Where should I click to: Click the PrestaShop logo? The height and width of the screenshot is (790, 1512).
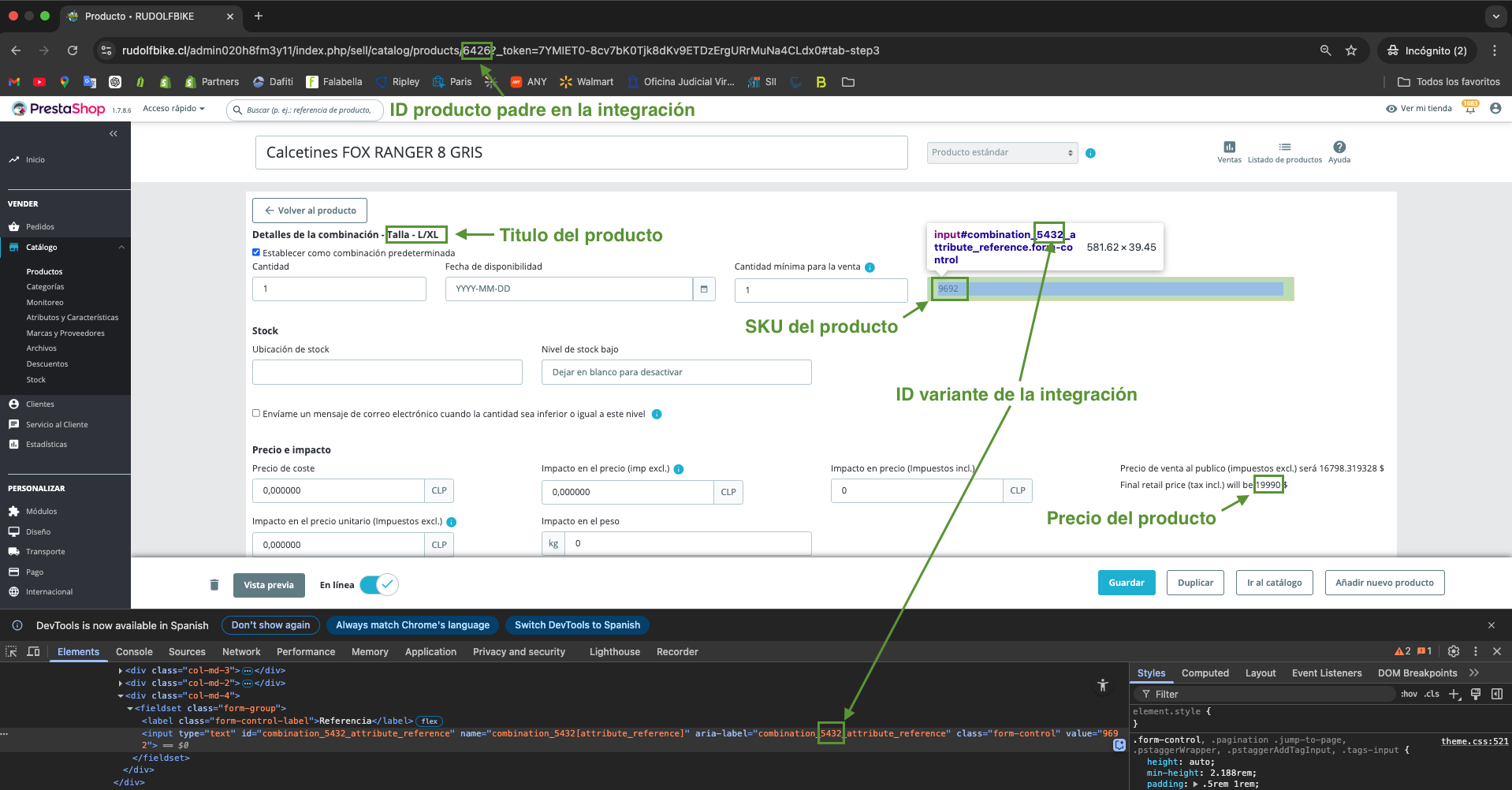pyautogui.click(x=59, y=109)
